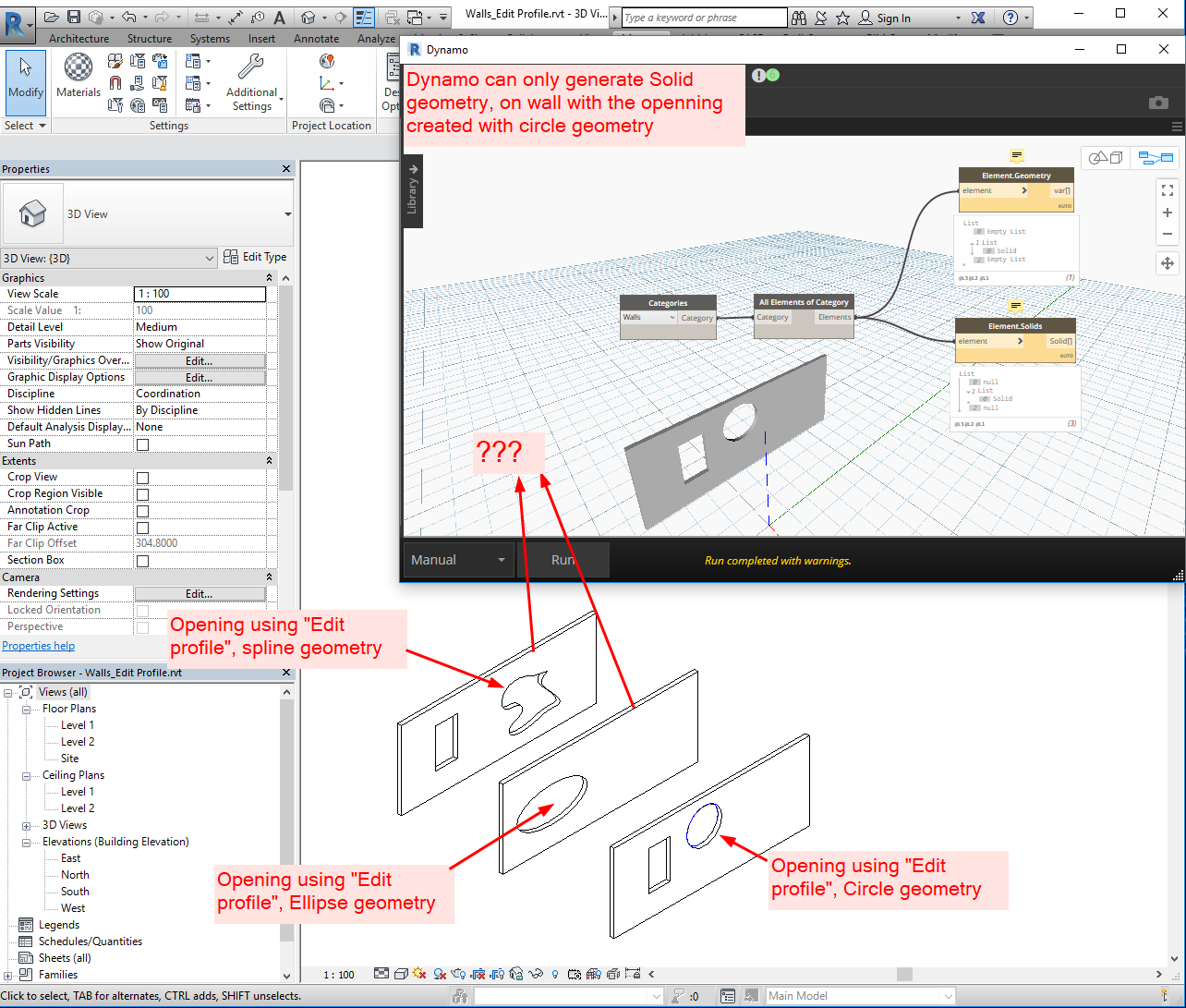This screenshot has height=1008, width=1186.
Task: Click Edit for Graphic Display Options
Action: click(200, 378)
